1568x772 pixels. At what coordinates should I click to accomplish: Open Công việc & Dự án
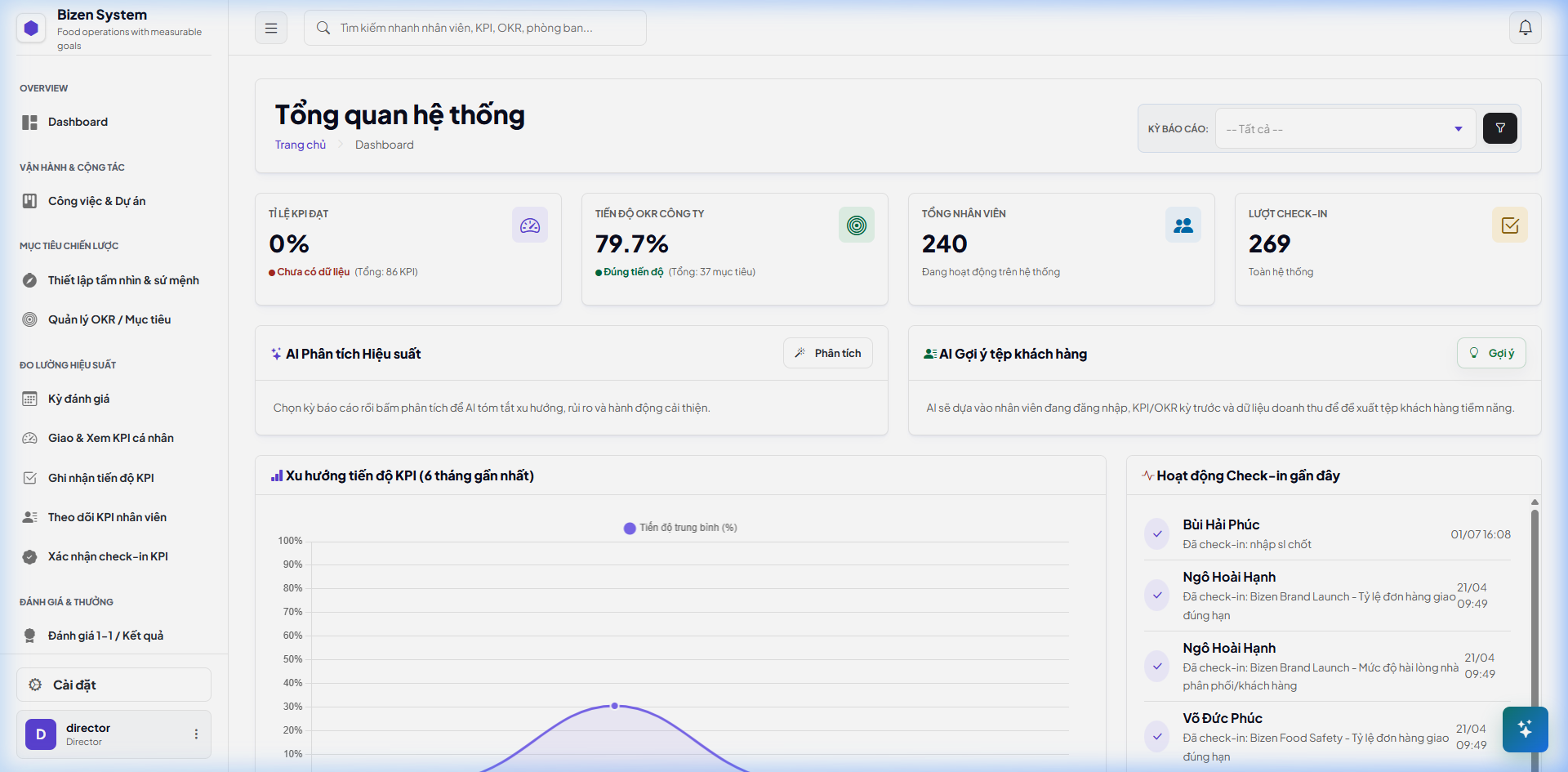(x=114, y=201)
